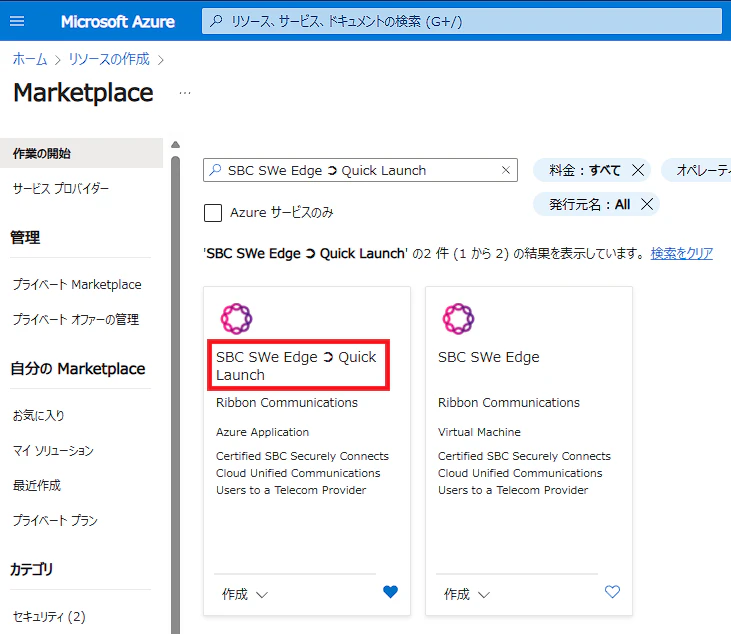Click the Marketplace search field

coord(360,170)
